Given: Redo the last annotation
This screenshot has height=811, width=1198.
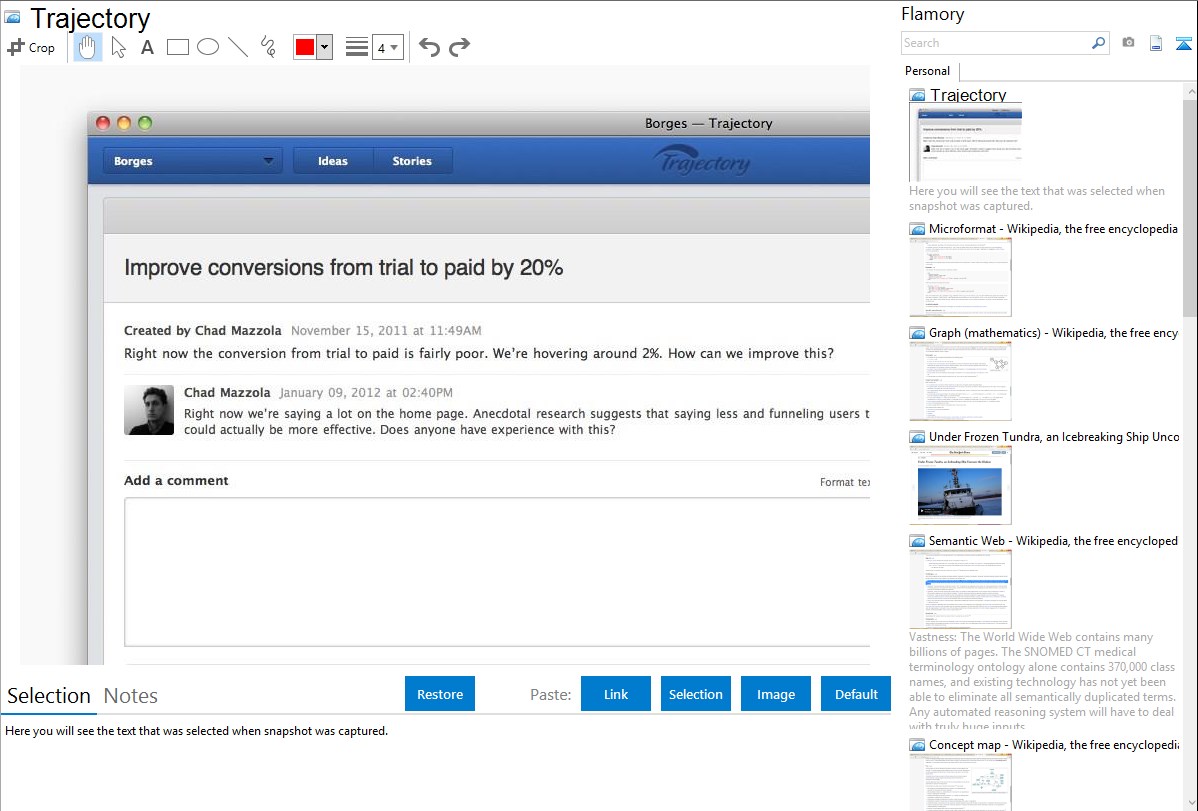Looking at the screenshot, I should [x=459, y=47].
